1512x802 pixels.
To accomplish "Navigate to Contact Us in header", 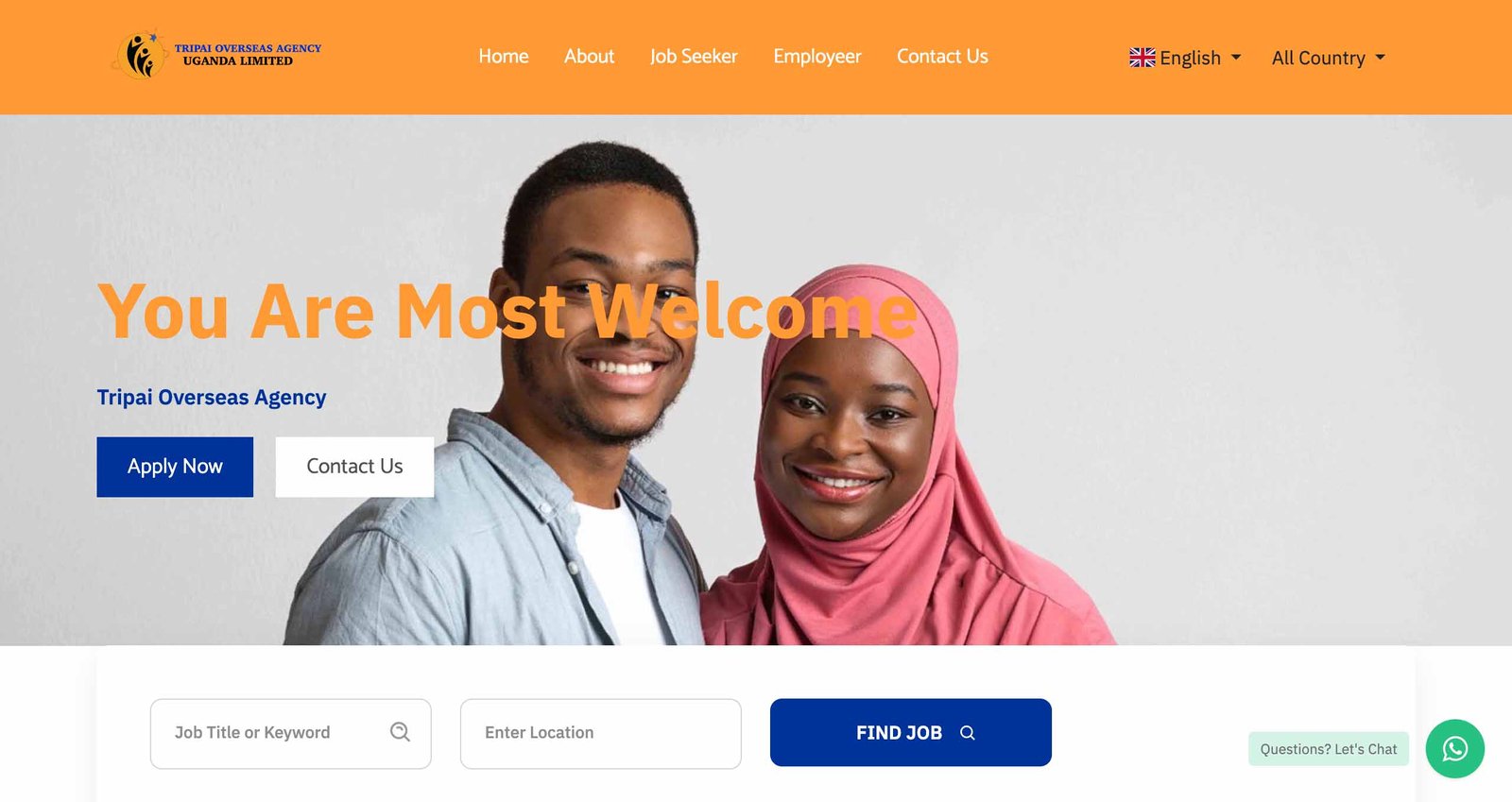I will tap(942, 57).
